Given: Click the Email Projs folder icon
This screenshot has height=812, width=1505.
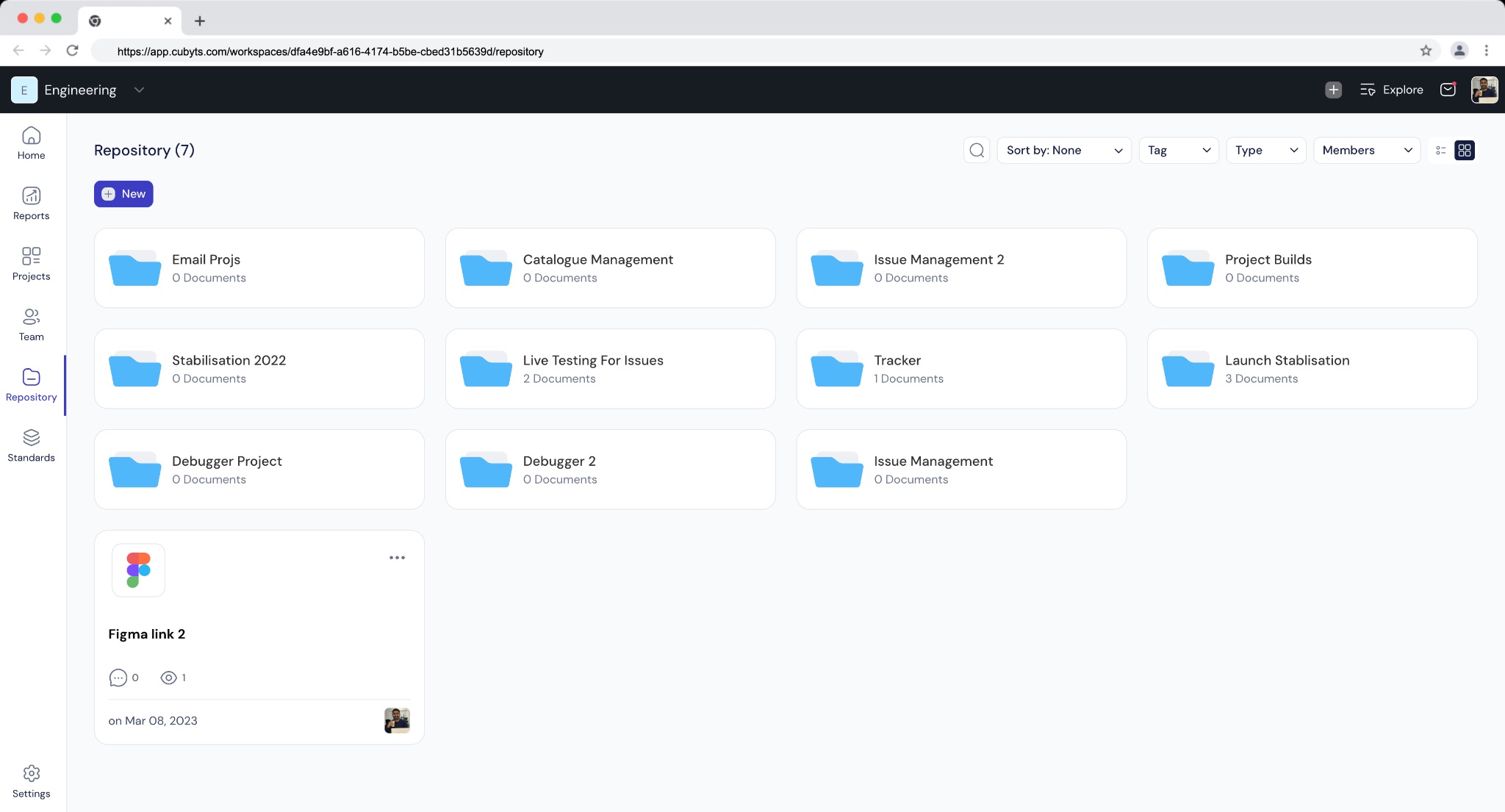Looking at the screenshot, I should [x=135, y=268].
